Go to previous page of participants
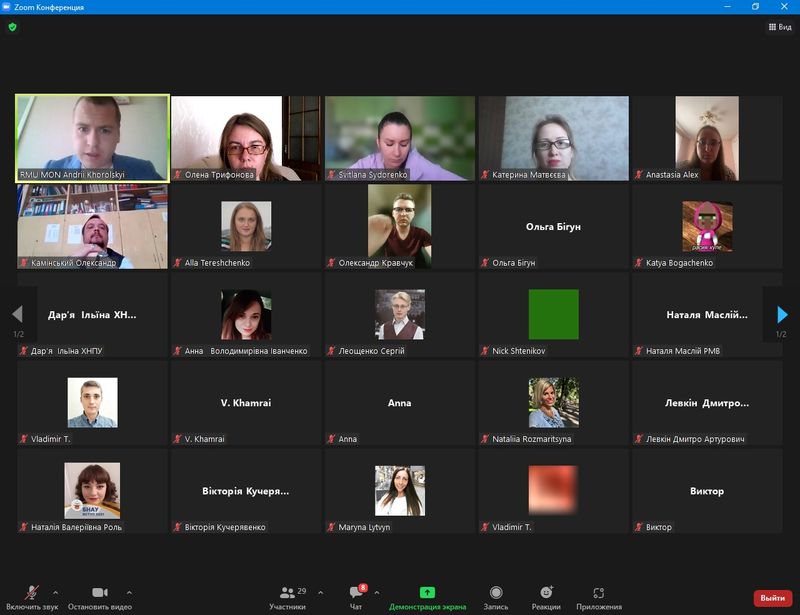 [17, 315]
